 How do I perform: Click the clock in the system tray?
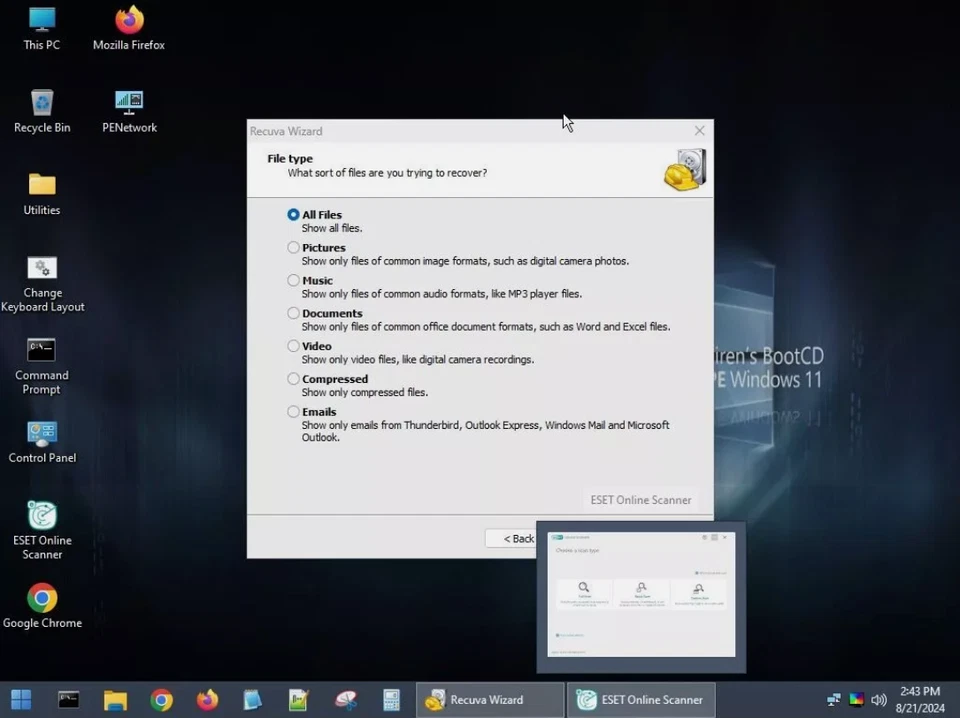click(922, 697)
